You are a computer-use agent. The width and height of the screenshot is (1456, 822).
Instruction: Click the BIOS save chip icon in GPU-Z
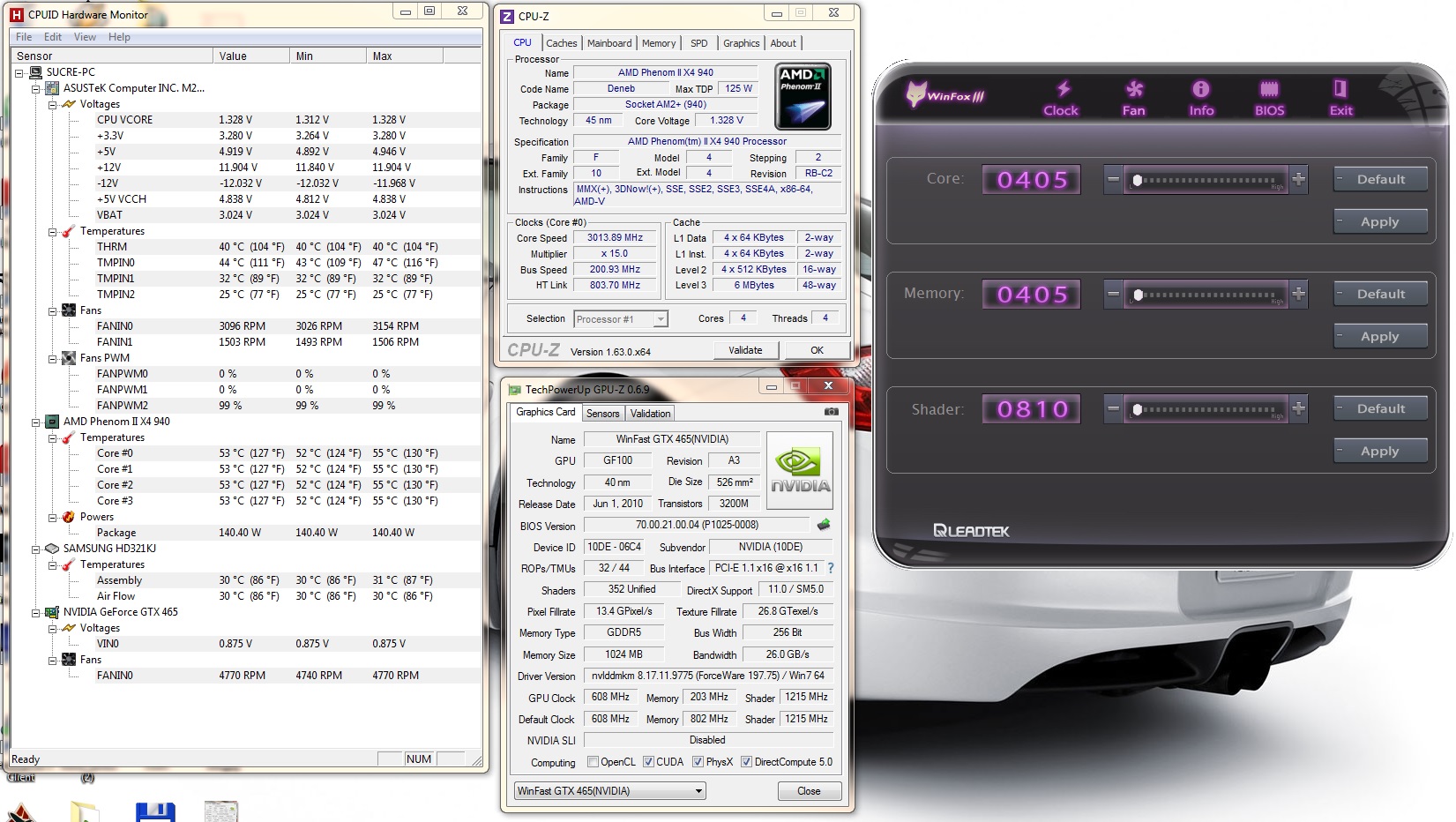(824, 525)
